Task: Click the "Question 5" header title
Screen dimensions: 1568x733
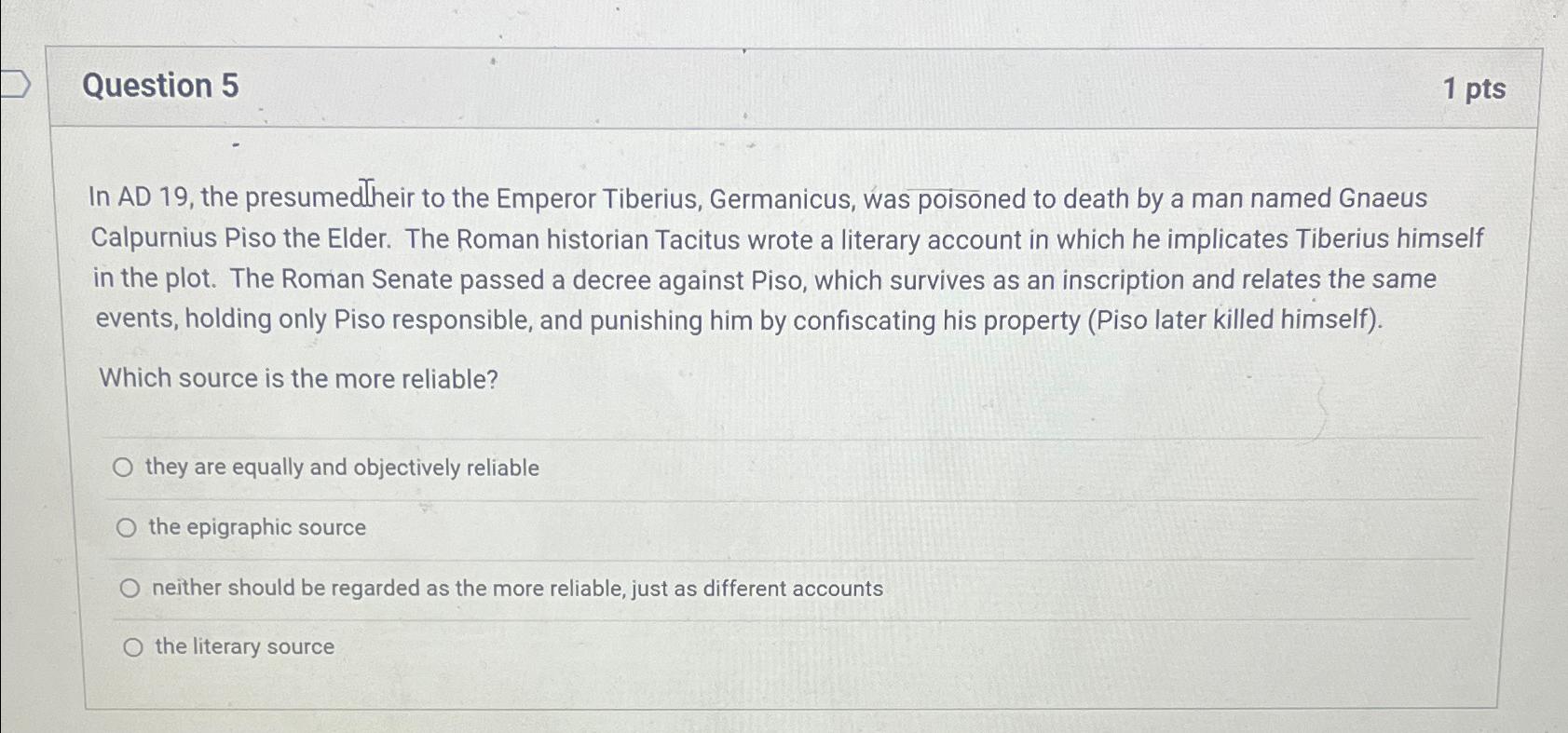Action: pyautogui.click(x=160, y=86)
